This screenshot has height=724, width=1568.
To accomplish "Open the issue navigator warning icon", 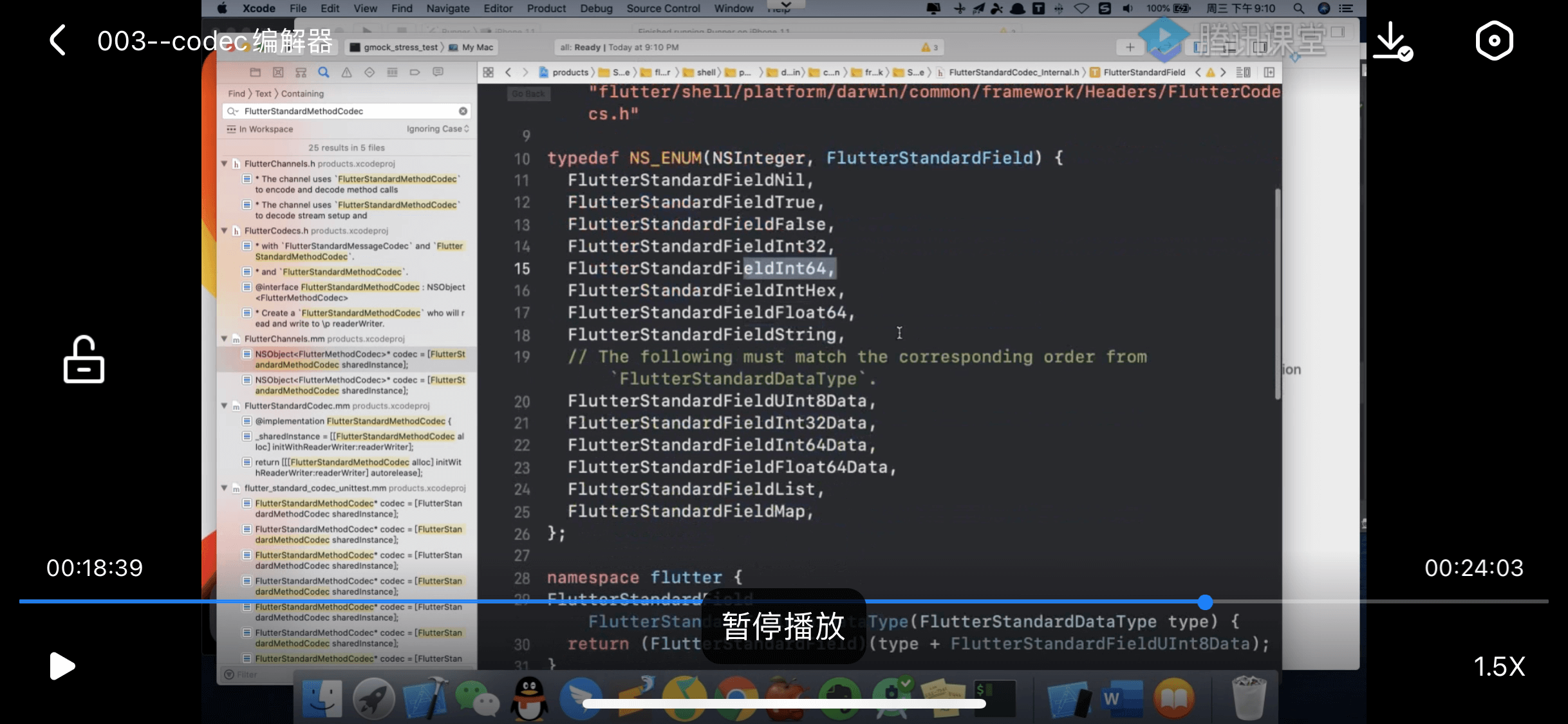I will pyautogui.click(x=346, y=72).
